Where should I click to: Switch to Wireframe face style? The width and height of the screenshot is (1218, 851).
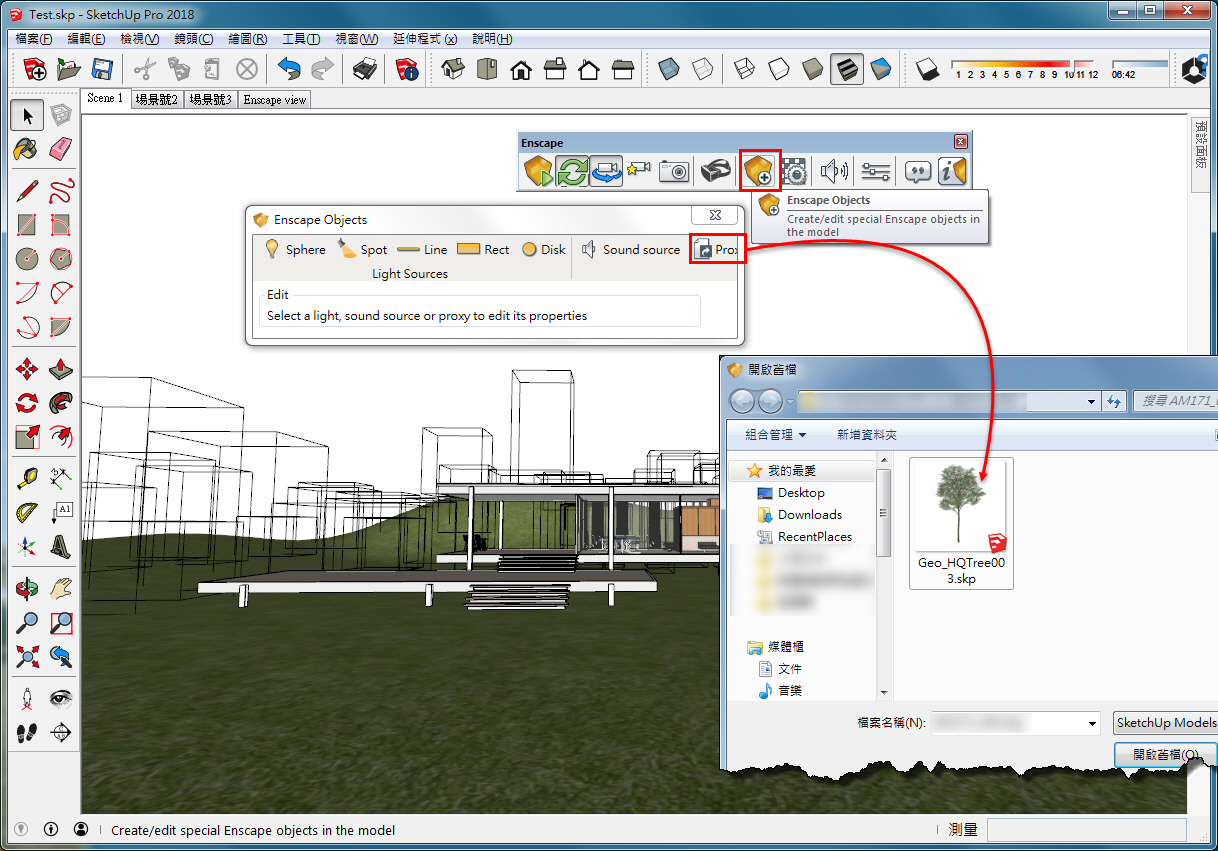[744, 69]
